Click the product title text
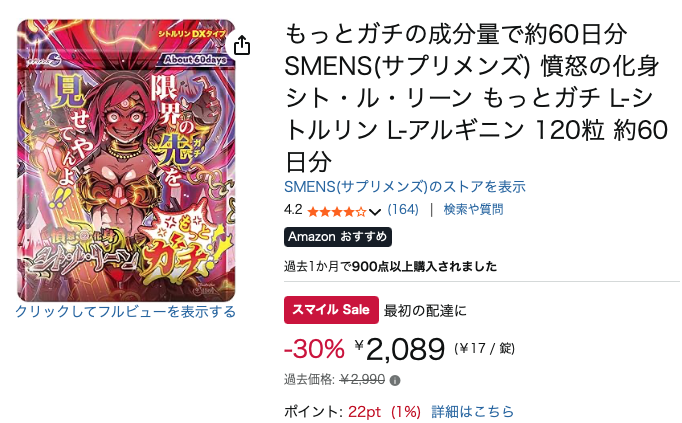682x423 pixels. point(476,98)
